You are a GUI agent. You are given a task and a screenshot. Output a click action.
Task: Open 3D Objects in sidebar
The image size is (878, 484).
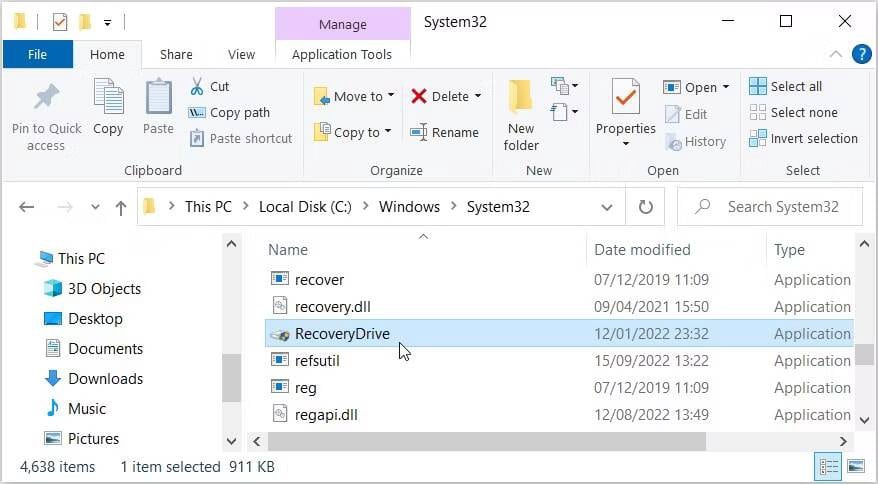104,288
